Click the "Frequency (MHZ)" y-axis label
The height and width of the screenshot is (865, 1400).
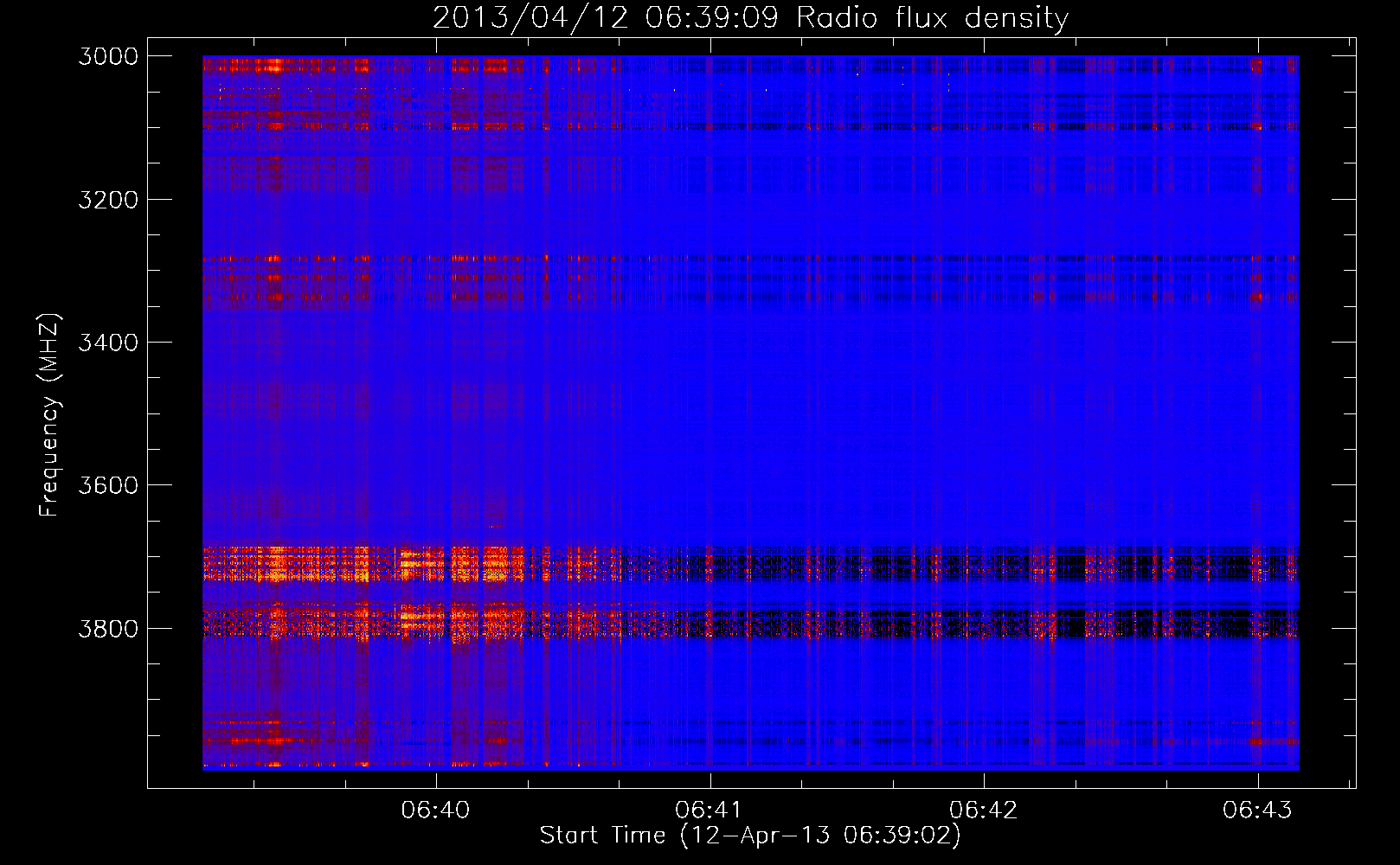click(50, 414)
